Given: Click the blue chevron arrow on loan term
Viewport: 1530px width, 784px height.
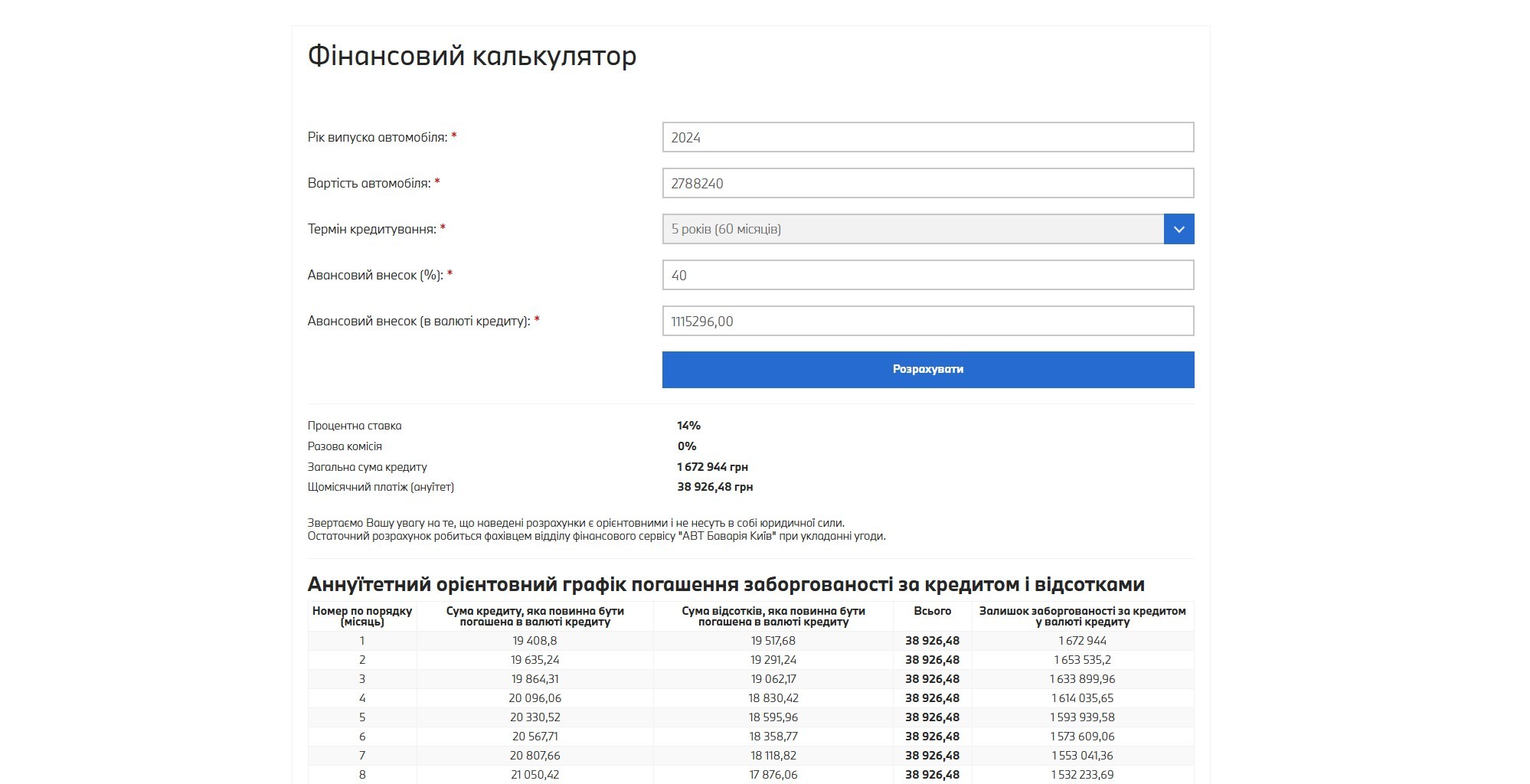Looking at the screenshot, I should [1179, 229].
